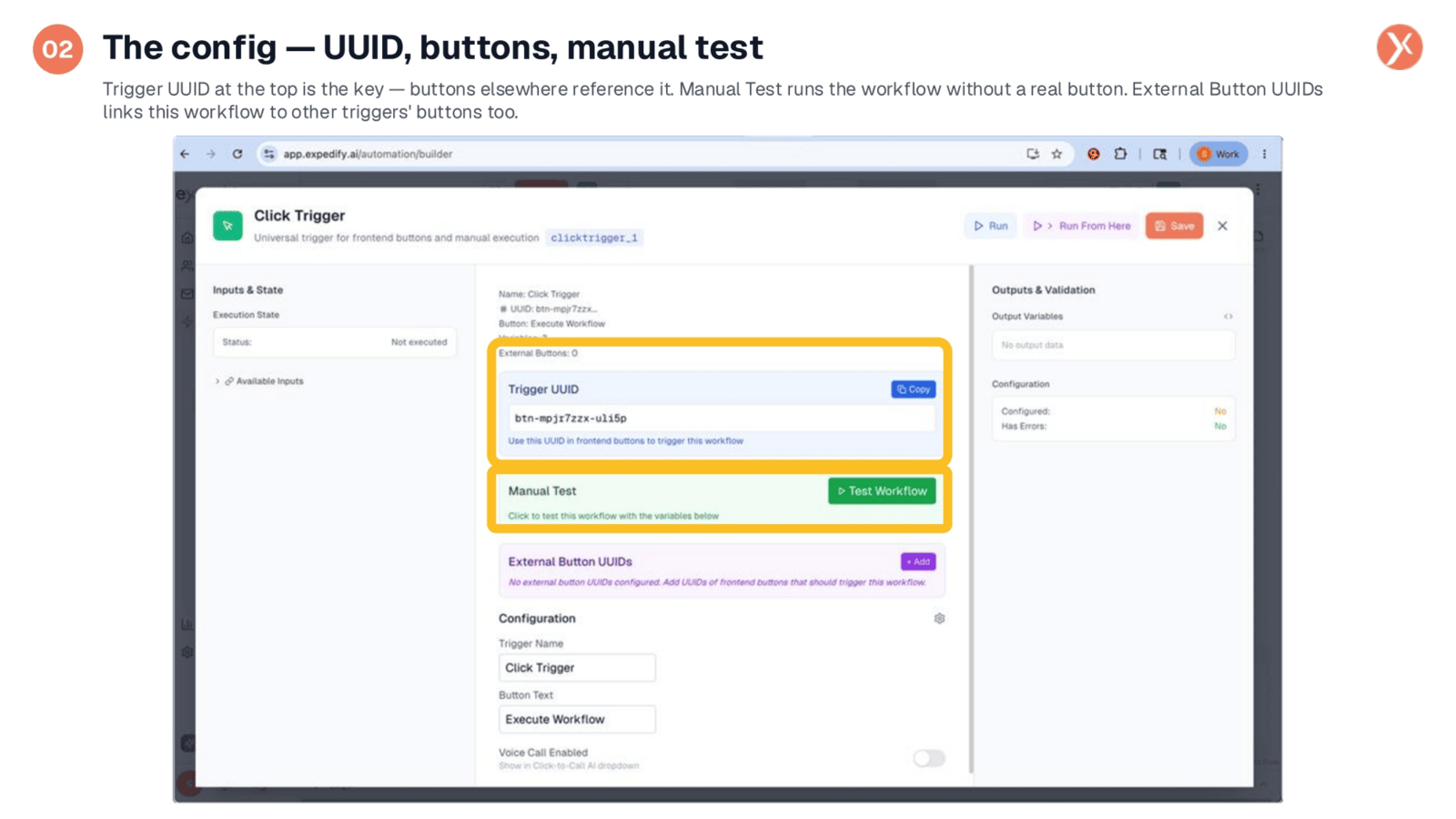This screenshot has width=1456, height=819.
Task: Click the Not executed status text
Action: coord(419,342)
